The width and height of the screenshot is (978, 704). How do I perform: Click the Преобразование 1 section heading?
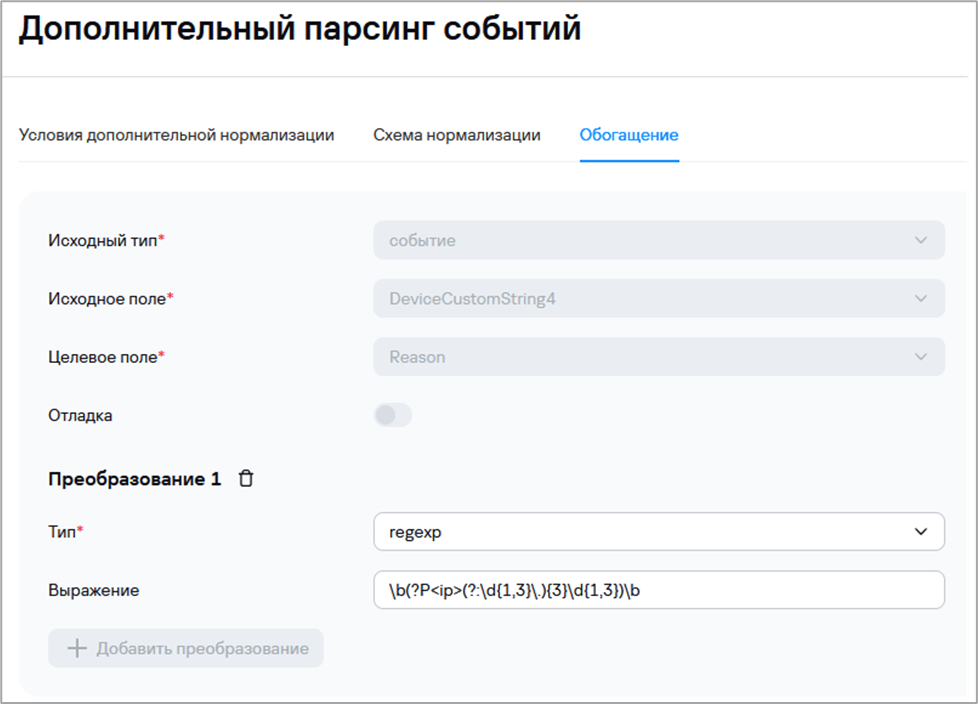pyautogui.click(x=134, y=479)
